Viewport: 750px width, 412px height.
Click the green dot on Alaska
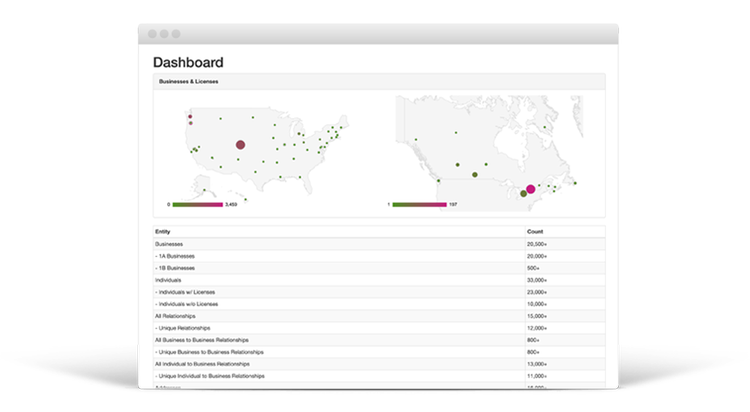204,189
